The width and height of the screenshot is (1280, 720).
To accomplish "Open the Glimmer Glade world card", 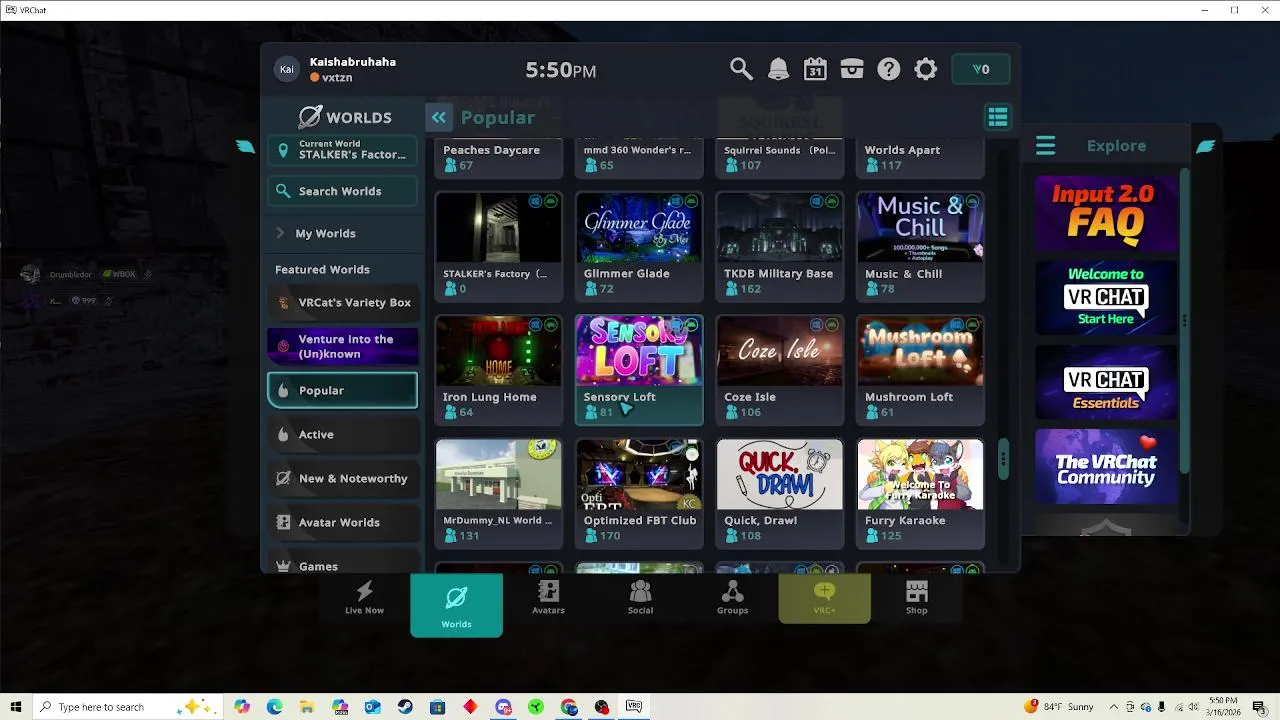I will click(639, 246).
